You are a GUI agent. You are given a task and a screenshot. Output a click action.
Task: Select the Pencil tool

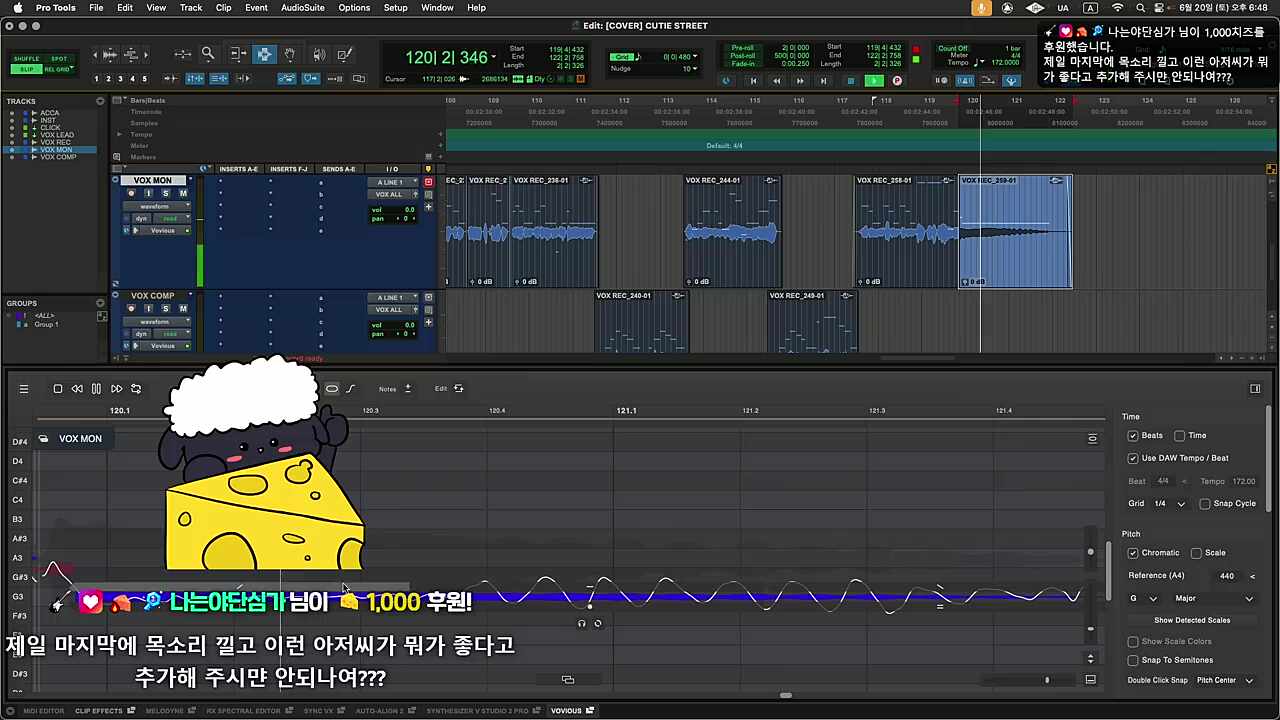tap(345, 54)
